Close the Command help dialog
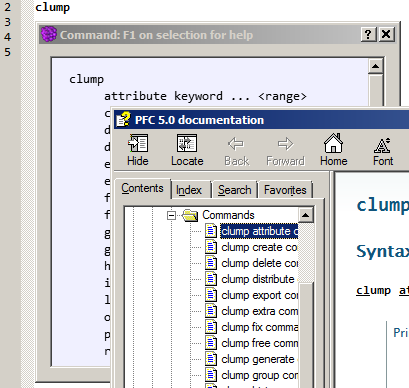Viewport: 409px width, 388px height. pyautogui.click(x=386, y=34)
